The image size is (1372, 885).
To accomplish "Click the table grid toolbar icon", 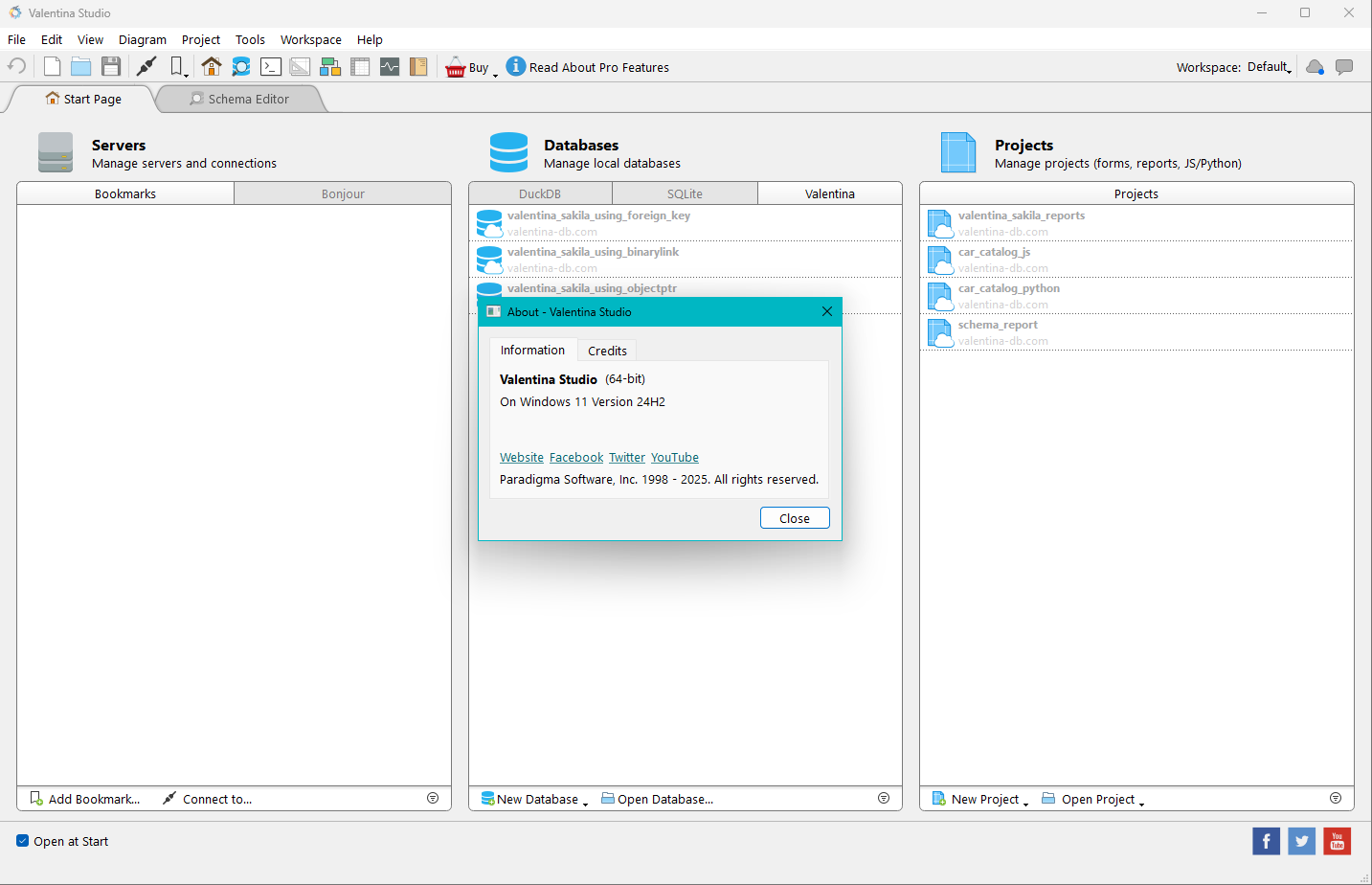I will click(360, 66).
